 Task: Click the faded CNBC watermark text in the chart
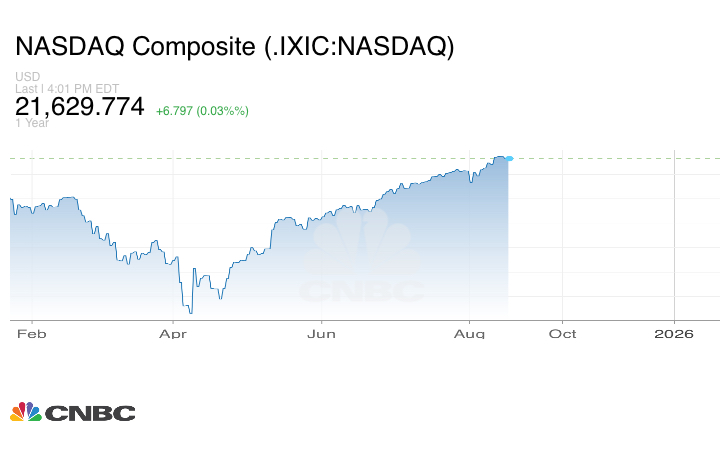362,292
